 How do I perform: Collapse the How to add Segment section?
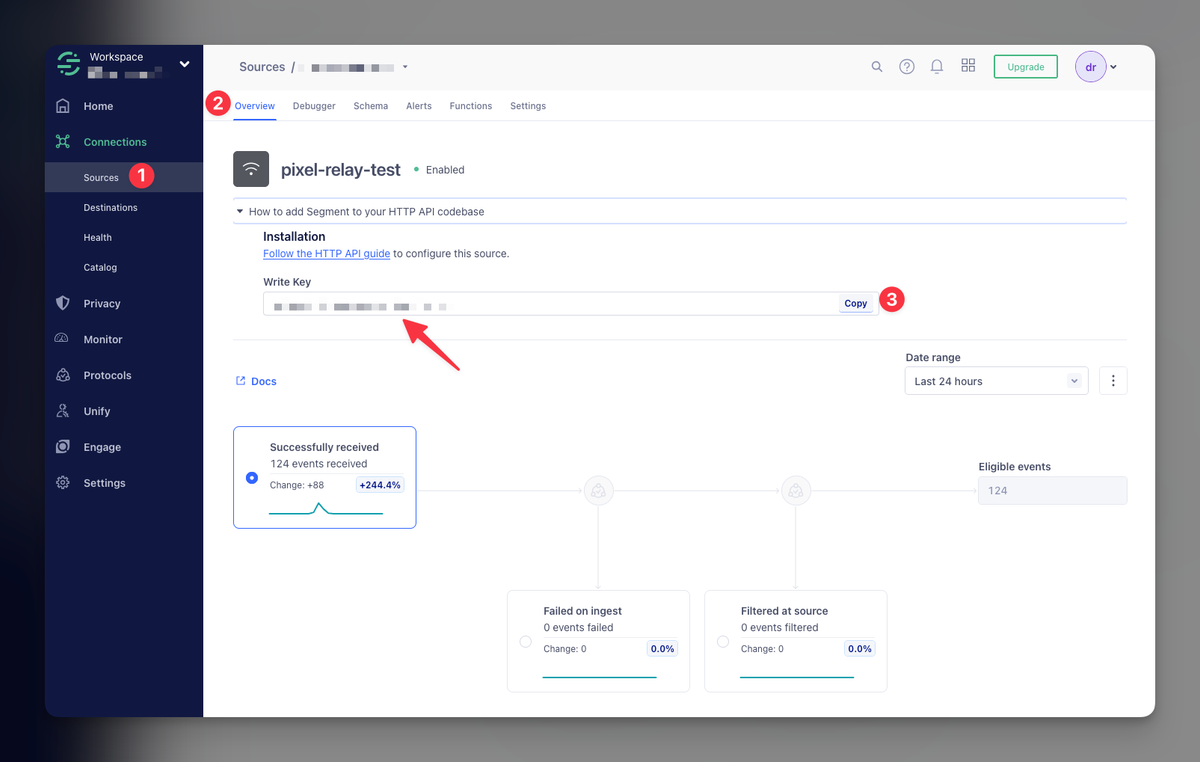(680, 212)
